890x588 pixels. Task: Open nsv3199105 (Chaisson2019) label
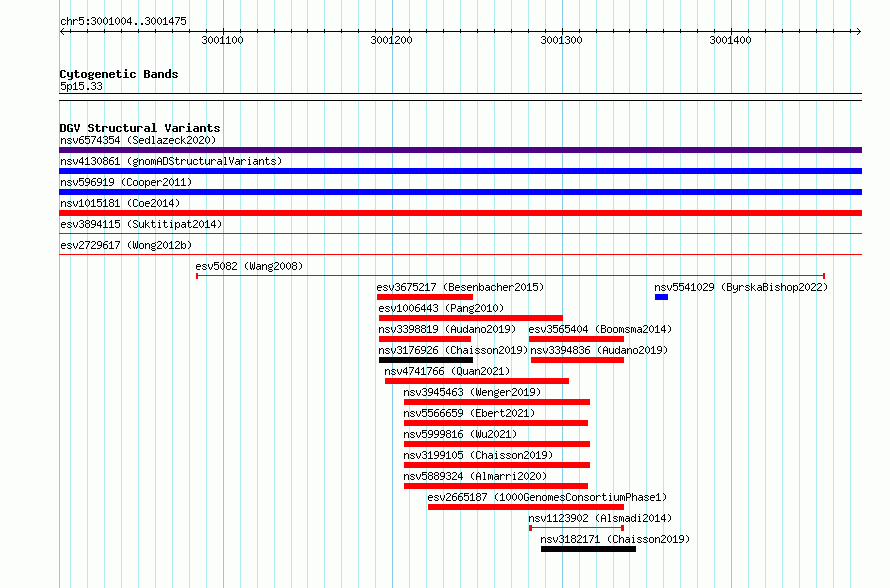coord(478,455)
